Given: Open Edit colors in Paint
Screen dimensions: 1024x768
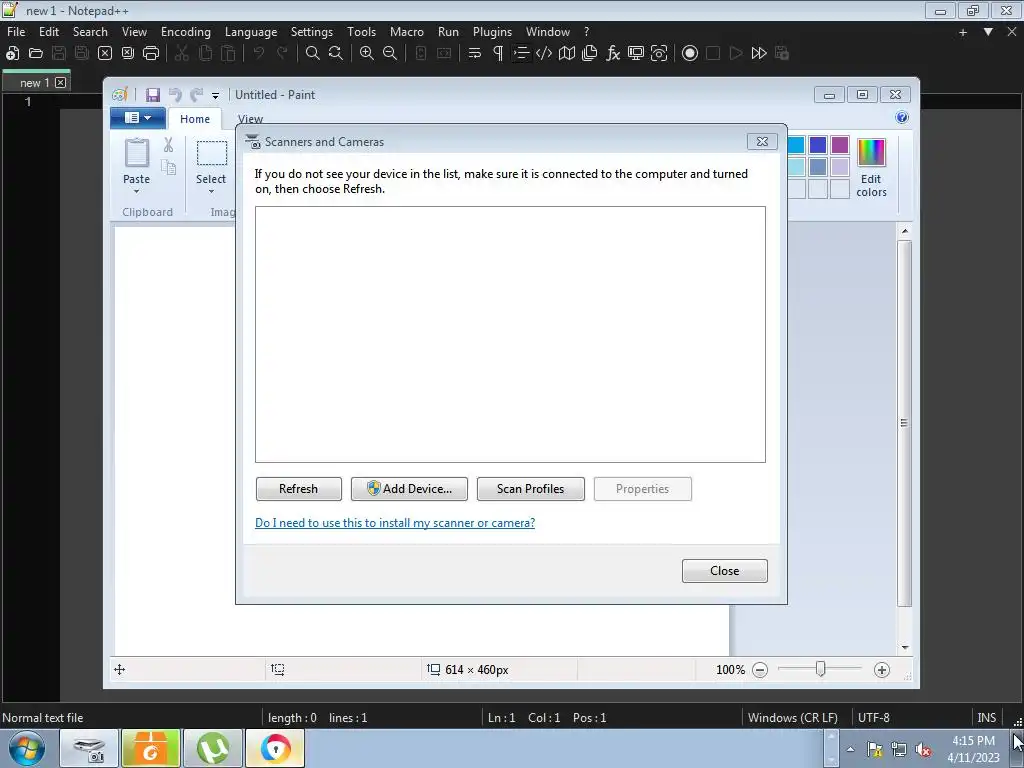Looking at the screenshot, I should point(871,168).
